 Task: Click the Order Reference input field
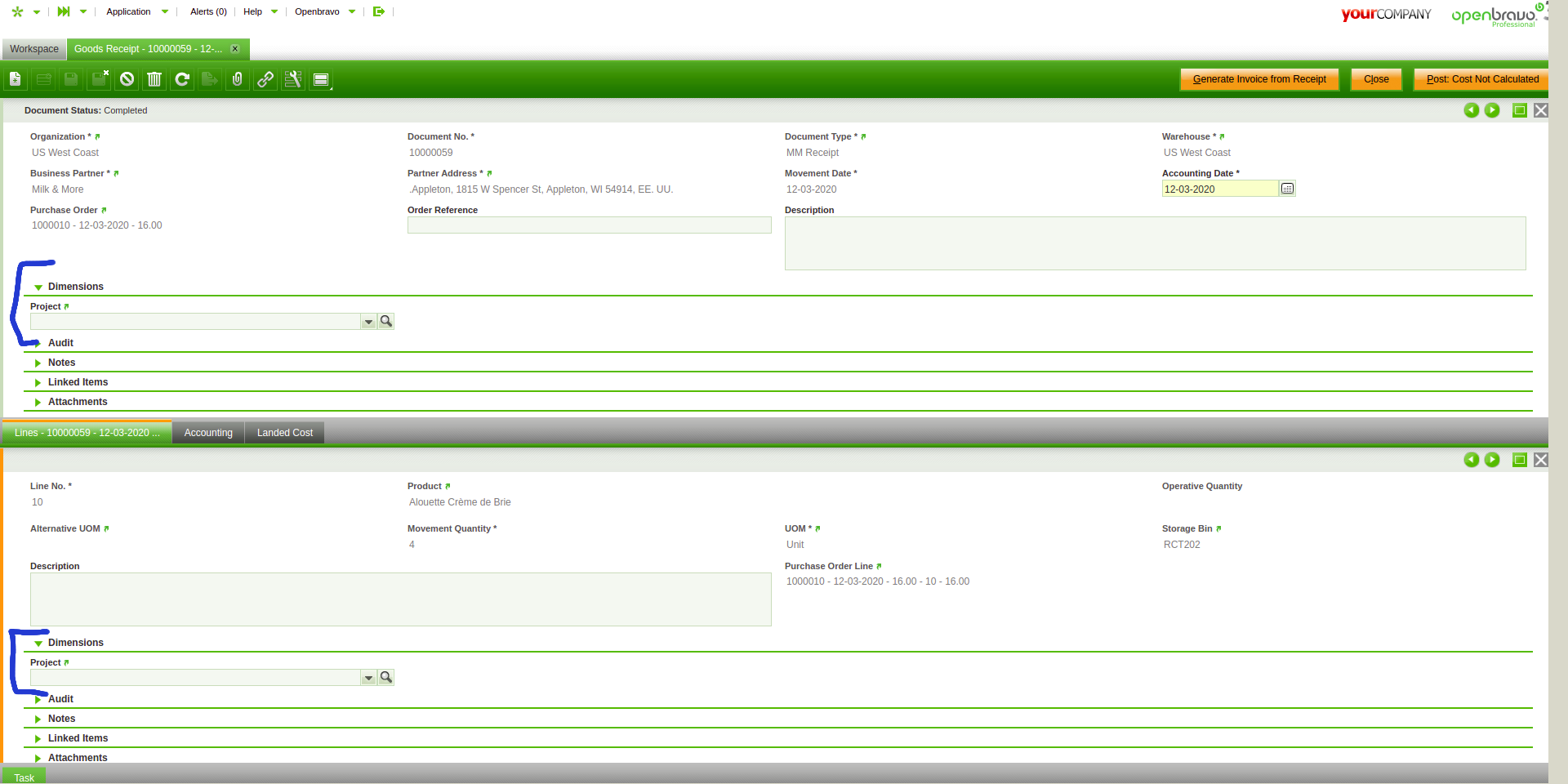590,225
